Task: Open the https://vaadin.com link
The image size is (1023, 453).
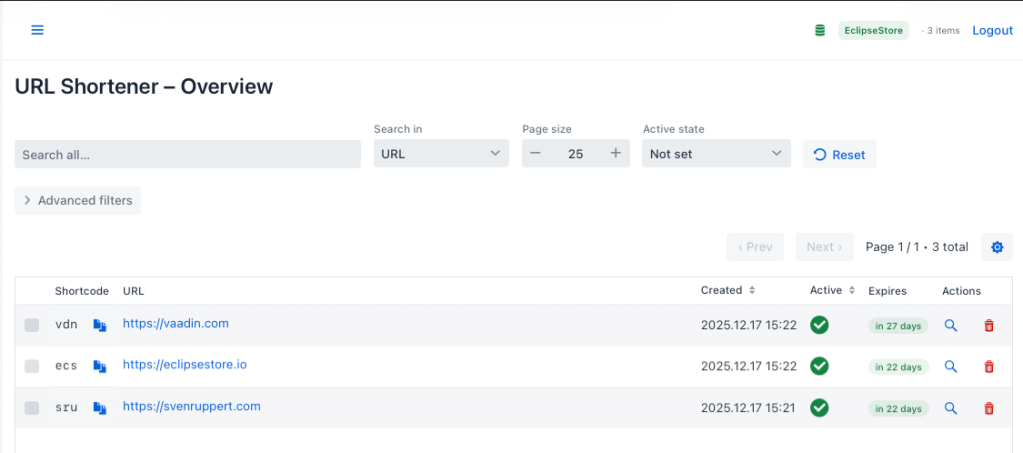Action: pos(176,323)
